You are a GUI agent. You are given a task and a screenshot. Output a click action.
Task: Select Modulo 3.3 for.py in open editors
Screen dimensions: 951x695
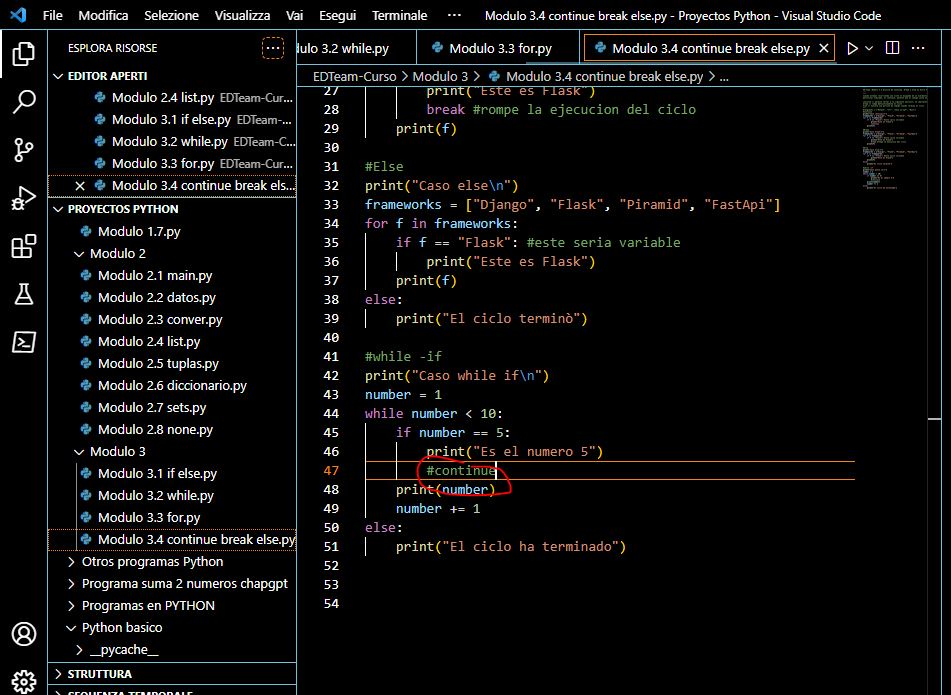click(x=172, y=163)
